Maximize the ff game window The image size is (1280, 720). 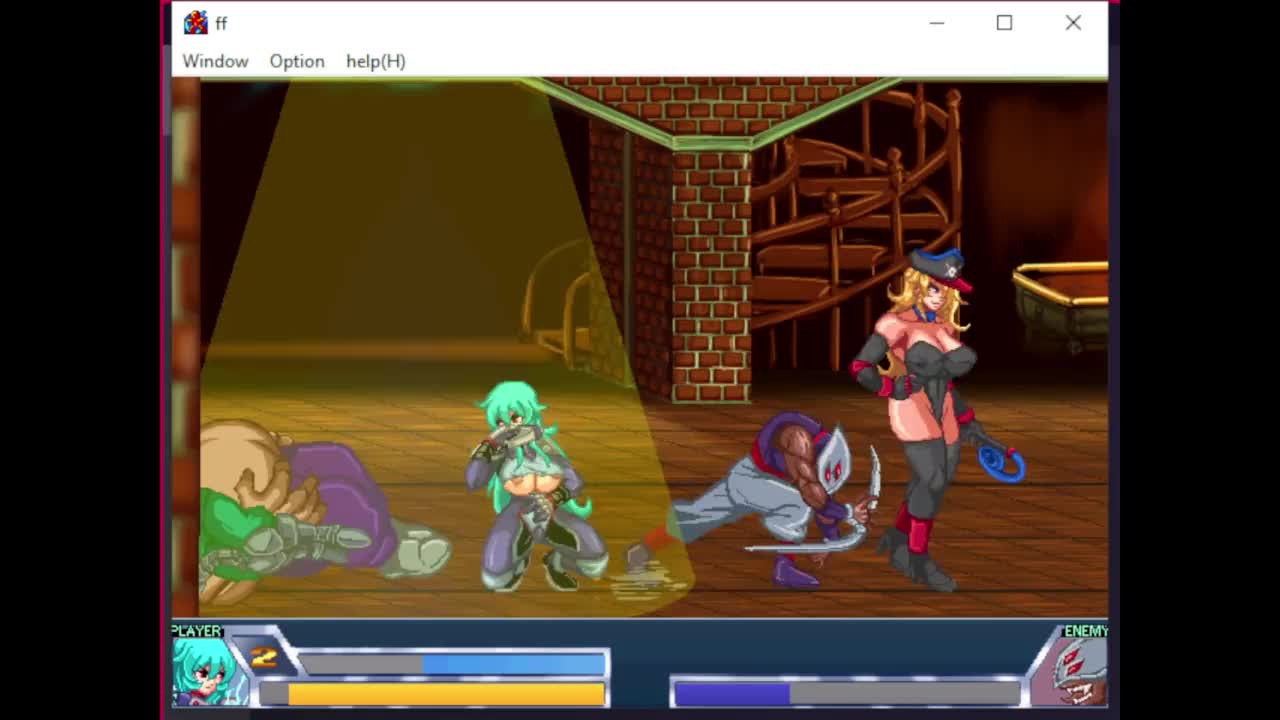[1004, 22]
